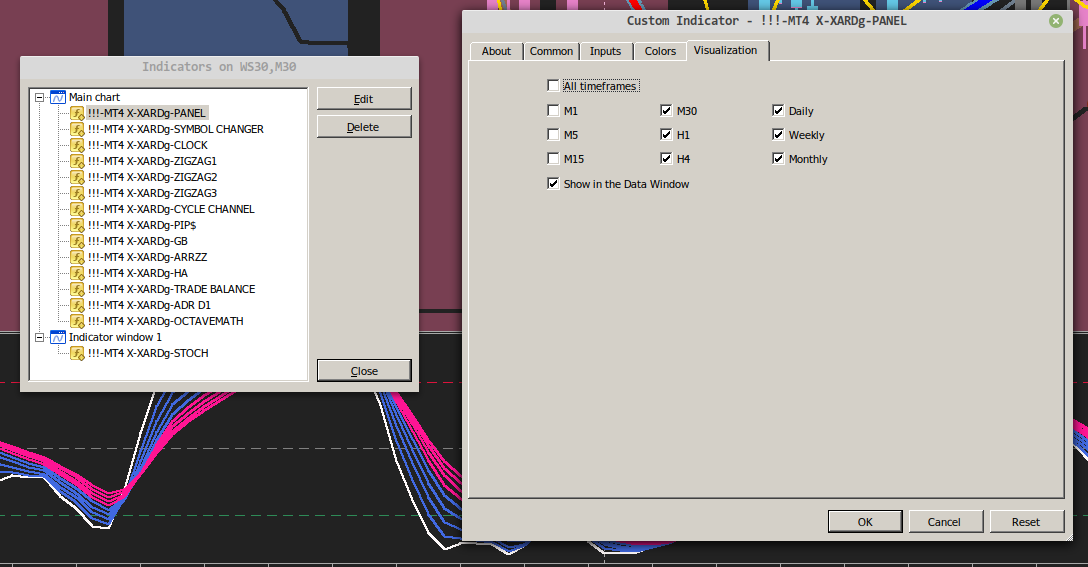Select !!!-MT4 X-XARDg-CLOCK row
This screenshot has width=1088, height=567.
coord(148,145)
